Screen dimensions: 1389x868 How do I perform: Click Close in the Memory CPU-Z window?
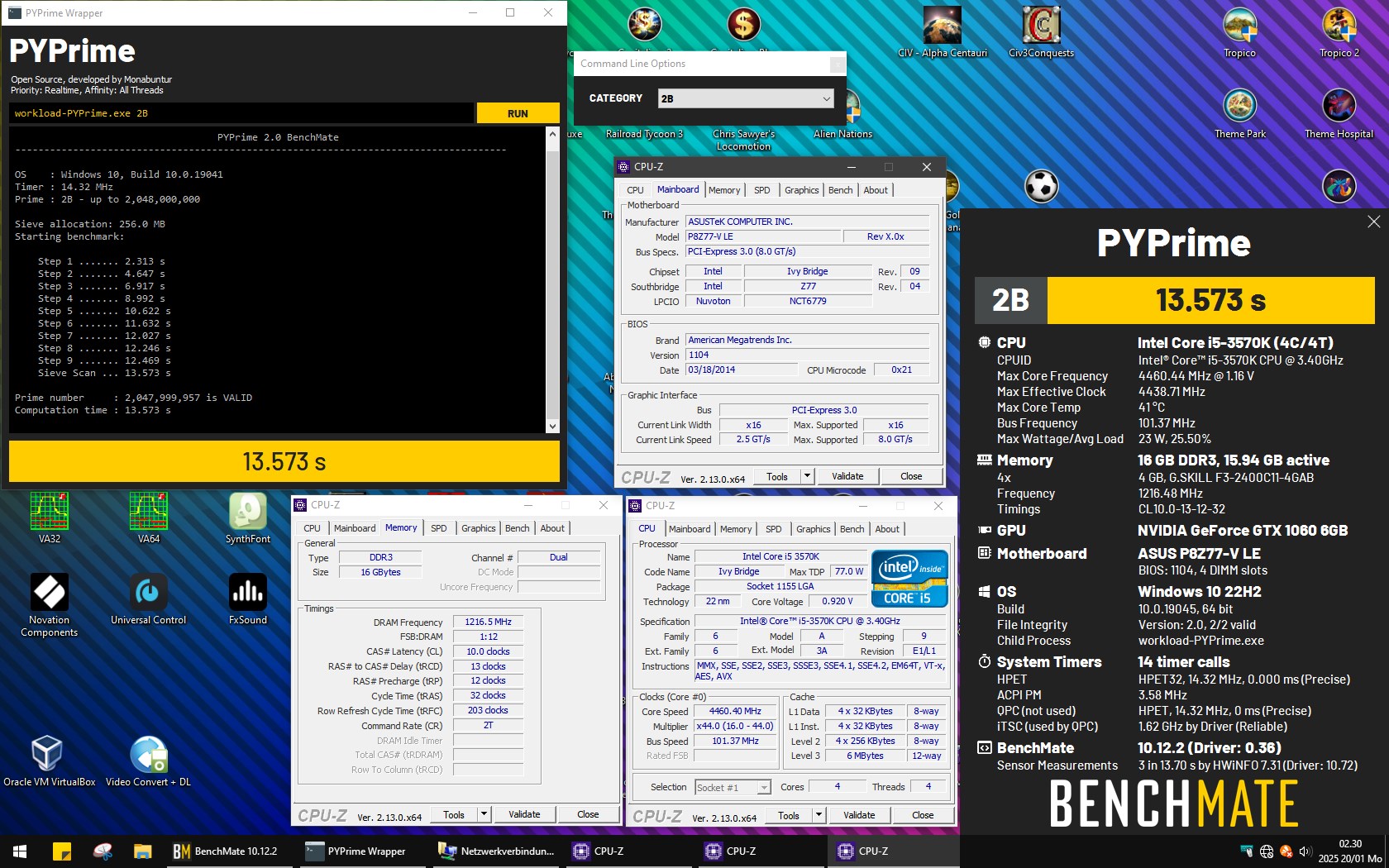click(x=588, y=814)
